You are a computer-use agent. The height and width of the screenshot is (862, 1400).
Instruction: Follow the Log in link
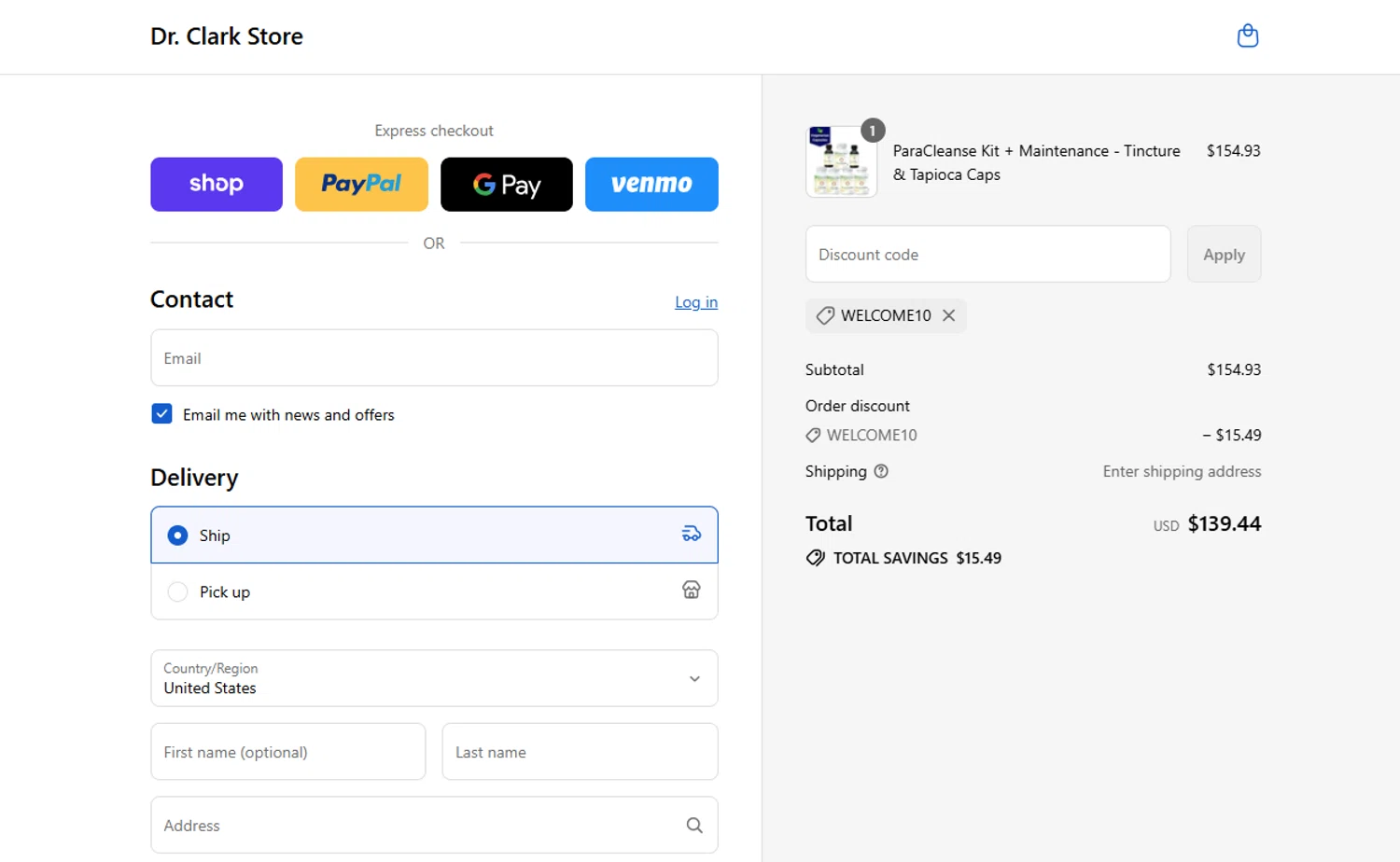pyautogui.click(x=696, y=302)
